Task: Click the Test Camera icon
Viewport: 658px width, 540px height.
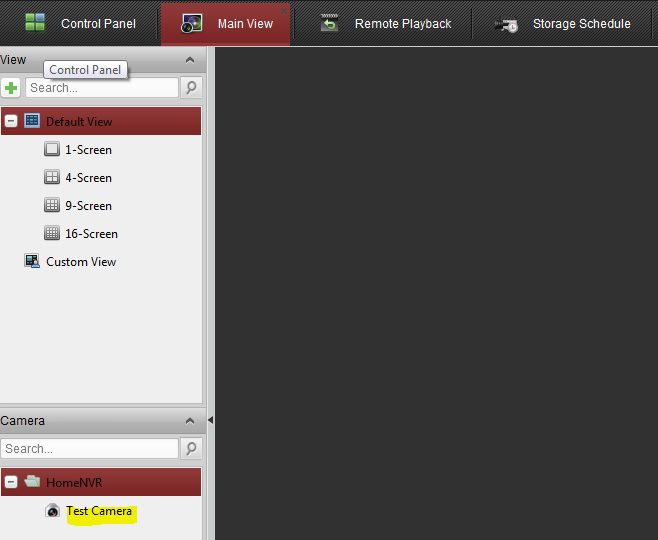Action: click(x=52, y=511)
